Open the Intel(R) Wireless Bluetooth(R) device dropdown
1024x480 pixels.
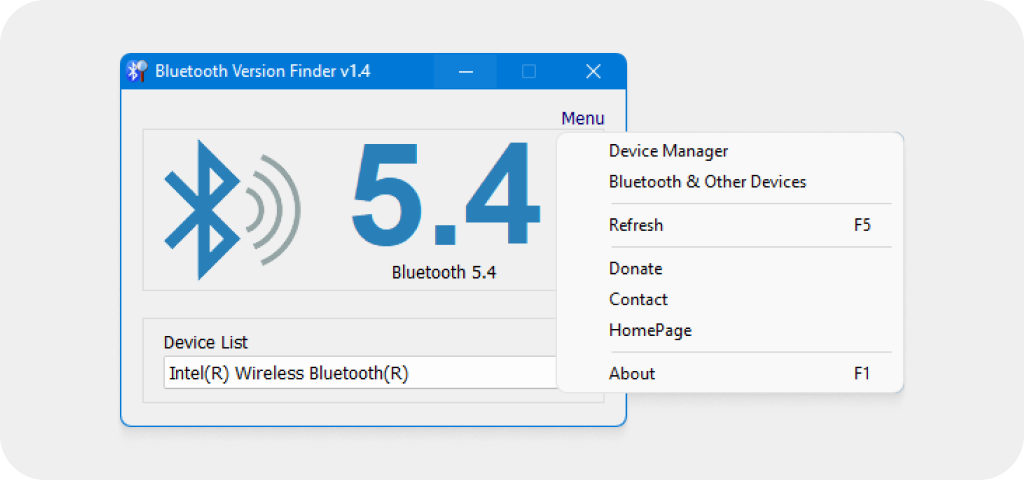[x=360, y=373]
